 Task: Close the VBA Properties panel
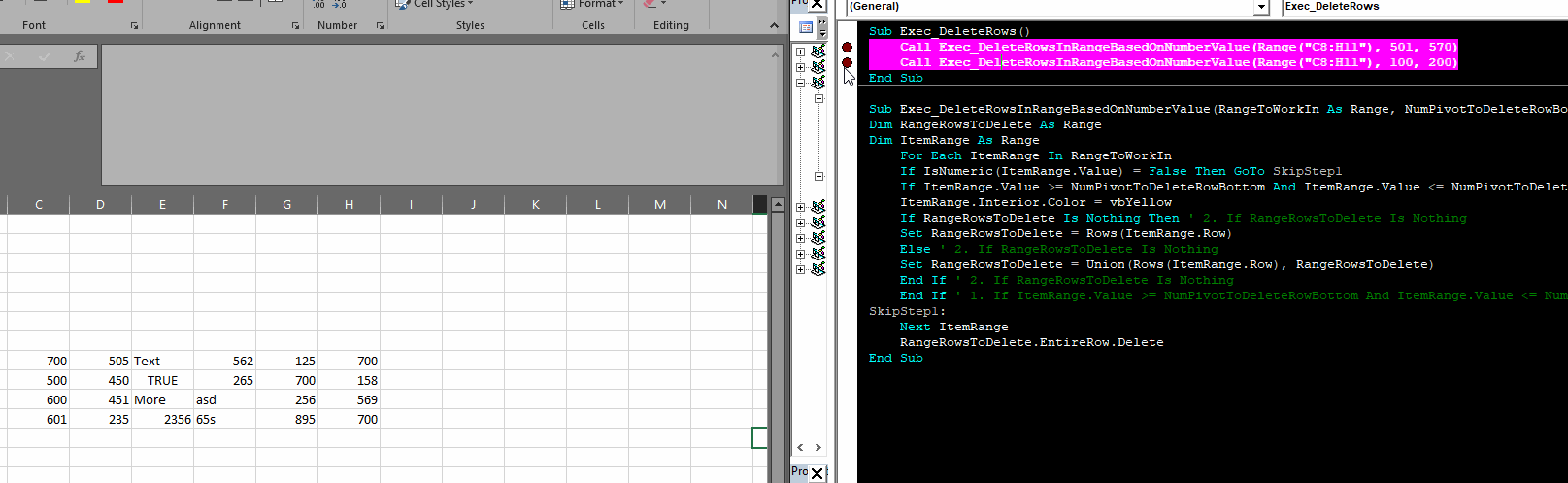pyautogui.click(x=817, y=473)
